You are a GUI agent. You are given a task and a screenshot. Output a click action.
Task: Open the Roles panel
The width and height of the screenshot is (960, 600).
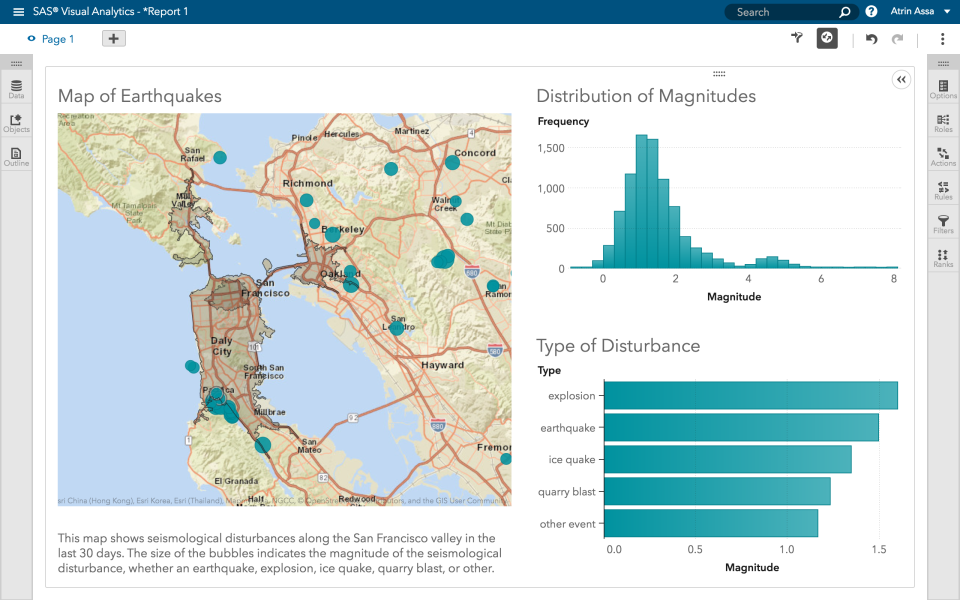tap(942, 122)
